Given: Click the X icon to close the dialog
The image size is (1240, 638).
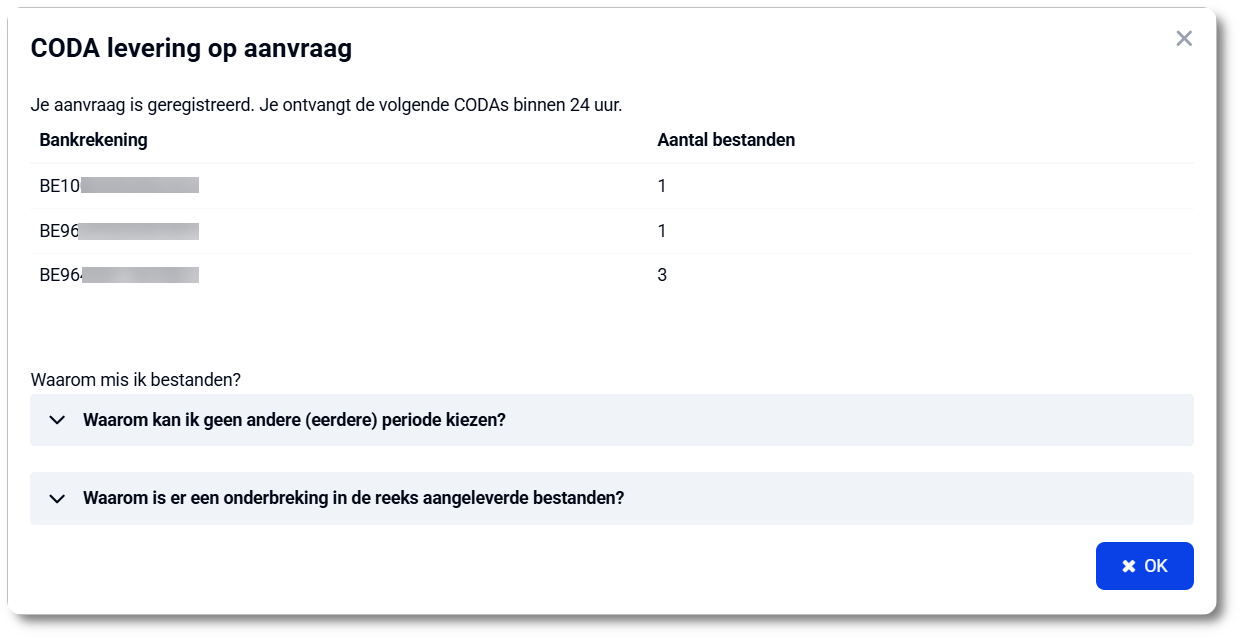Looking at the screenshot, I should coord(1184,38).
